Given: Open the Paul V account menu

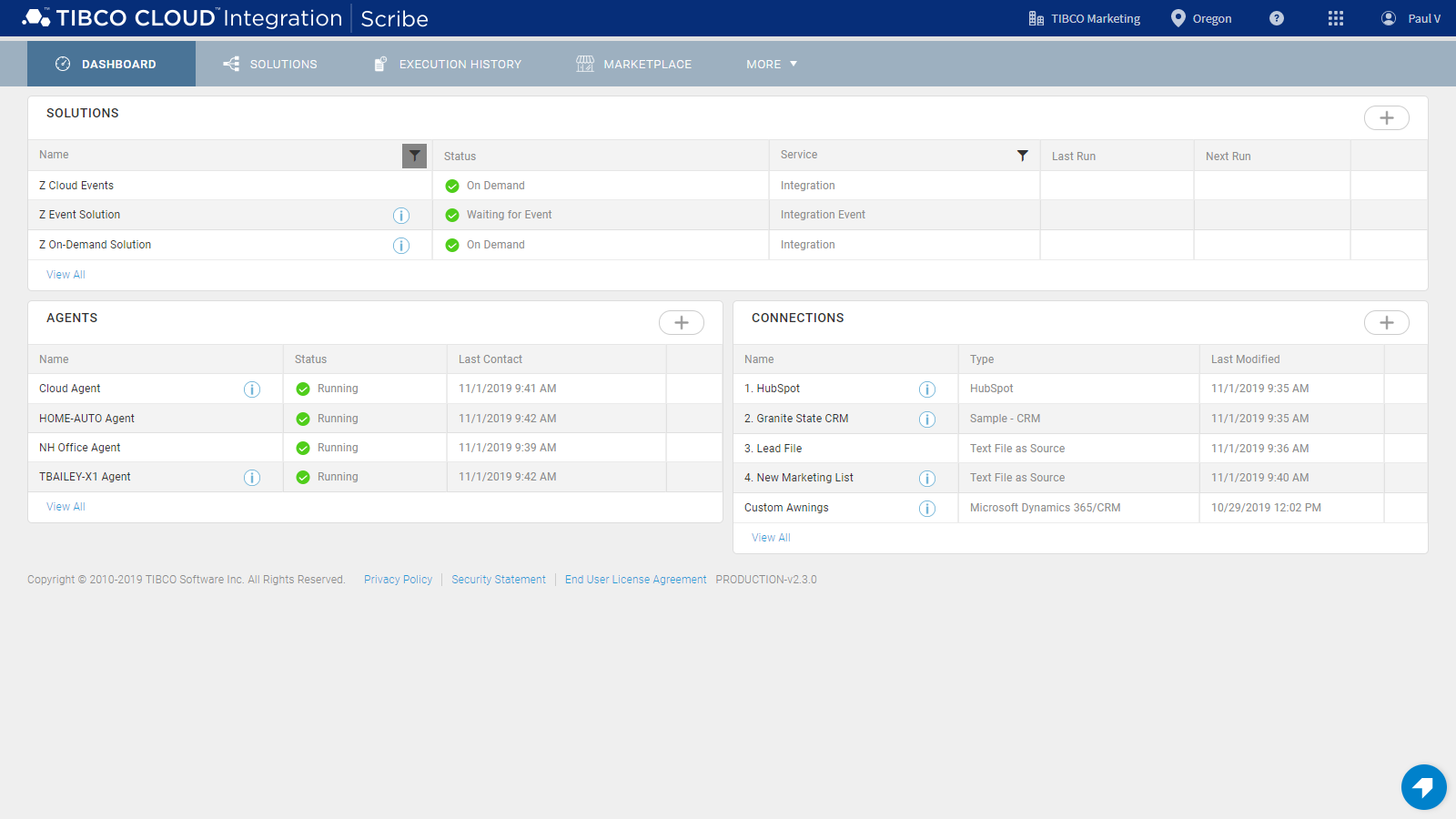Looking at the screenshot, I should click(x=1410, y=18).
